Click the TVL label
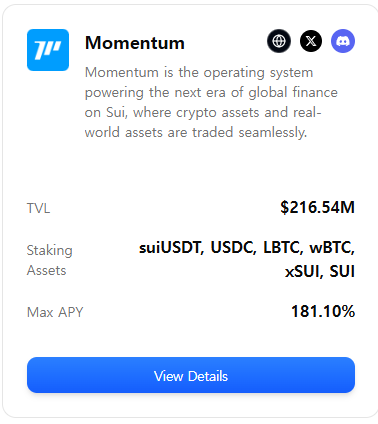The height and width of the screenshot is (424, 378). coord(38,208)
